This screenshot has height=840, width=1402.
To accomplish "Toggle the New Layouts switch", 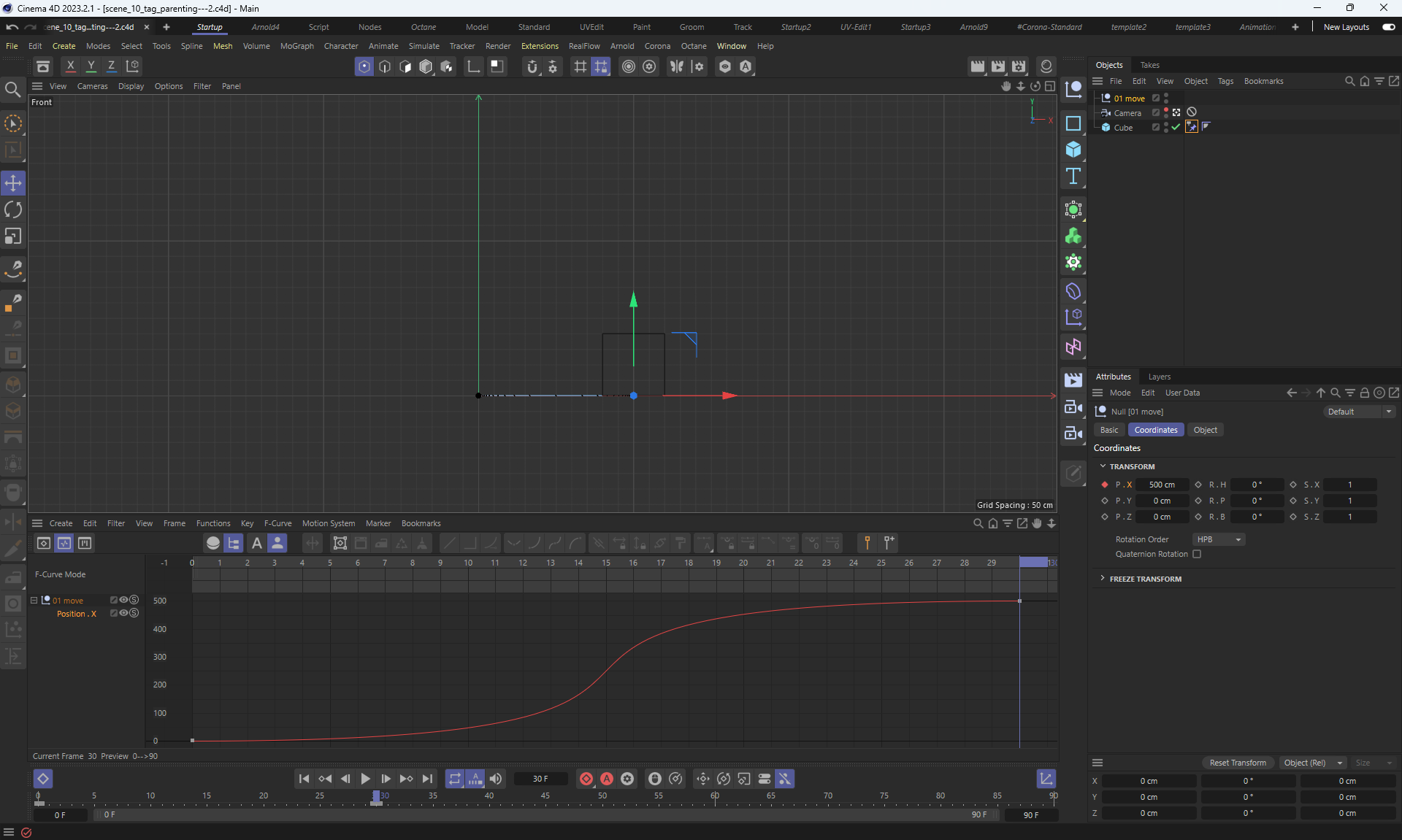I will 1388,27.
